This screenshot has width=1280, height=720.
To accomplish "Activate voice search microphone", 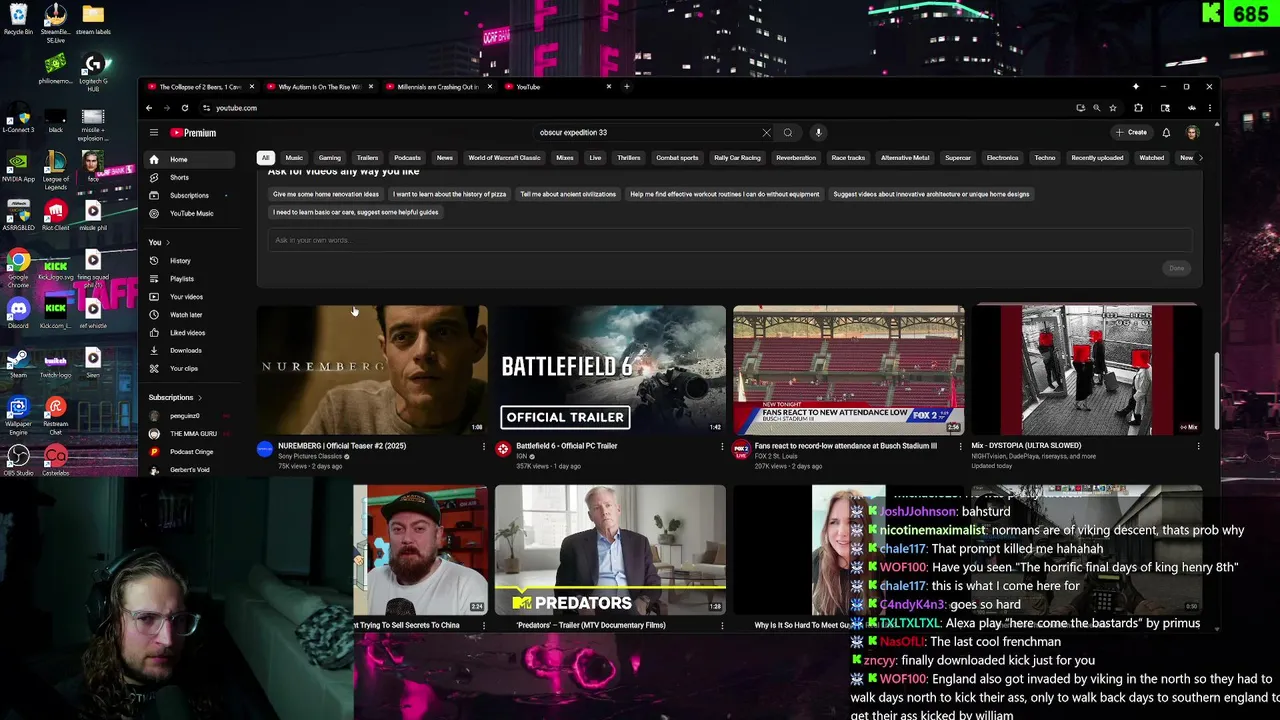I will (x=818, y=132).
